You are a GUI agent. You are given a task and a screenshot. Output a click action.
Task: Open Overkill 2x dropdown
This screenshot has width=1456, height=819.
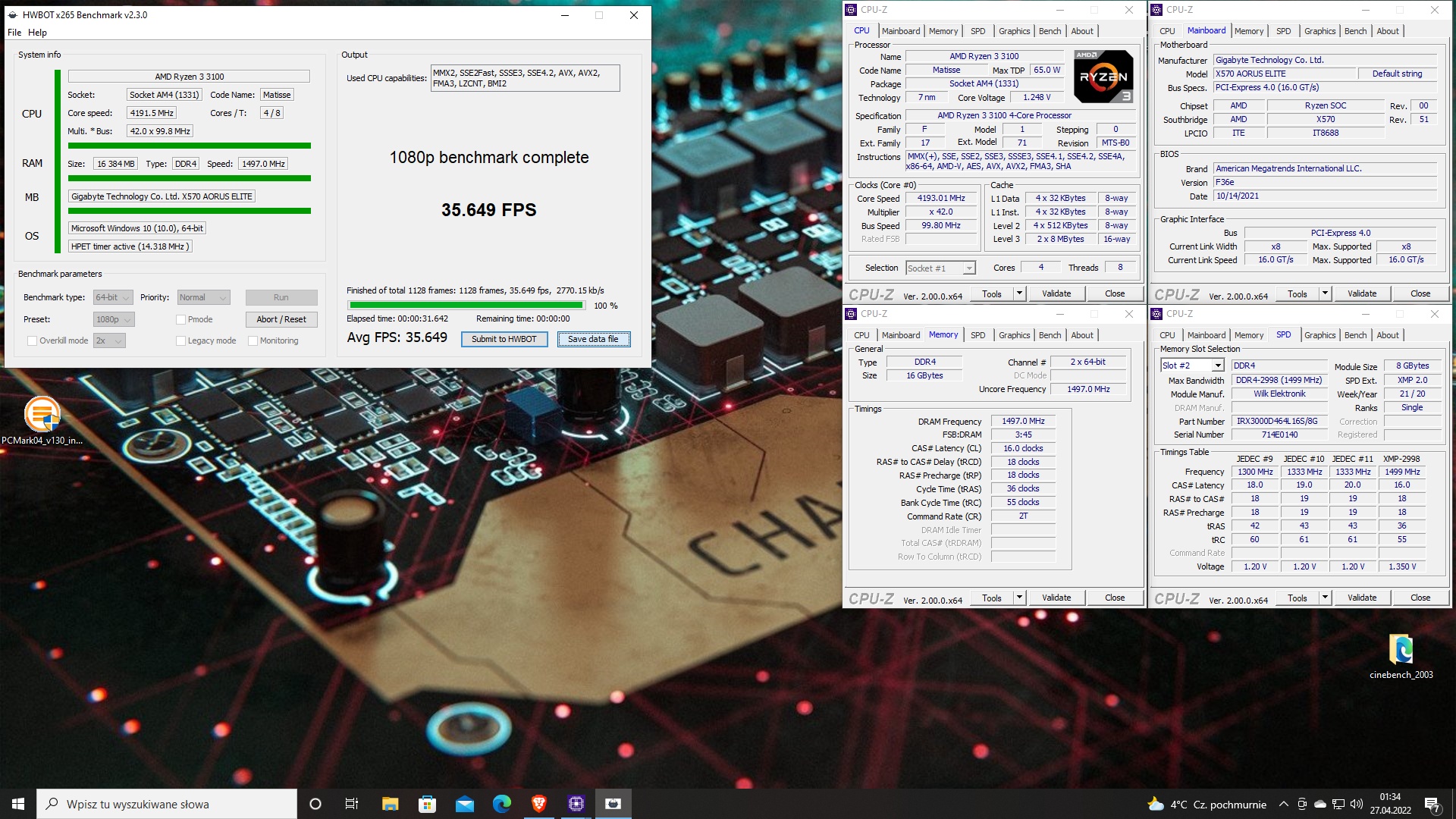(109, 341)
